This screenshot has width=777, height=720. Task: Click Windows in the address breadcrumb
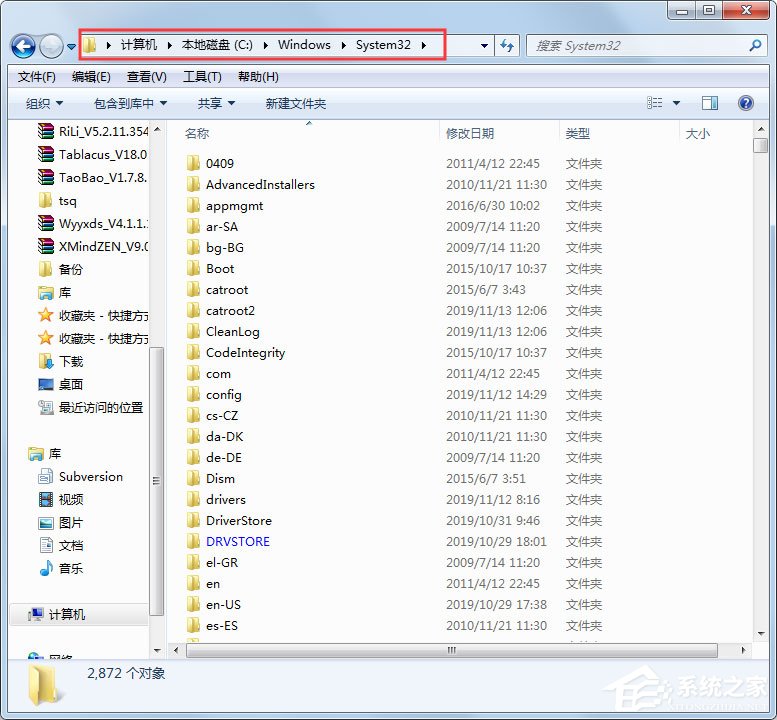(x=304, y=45)
